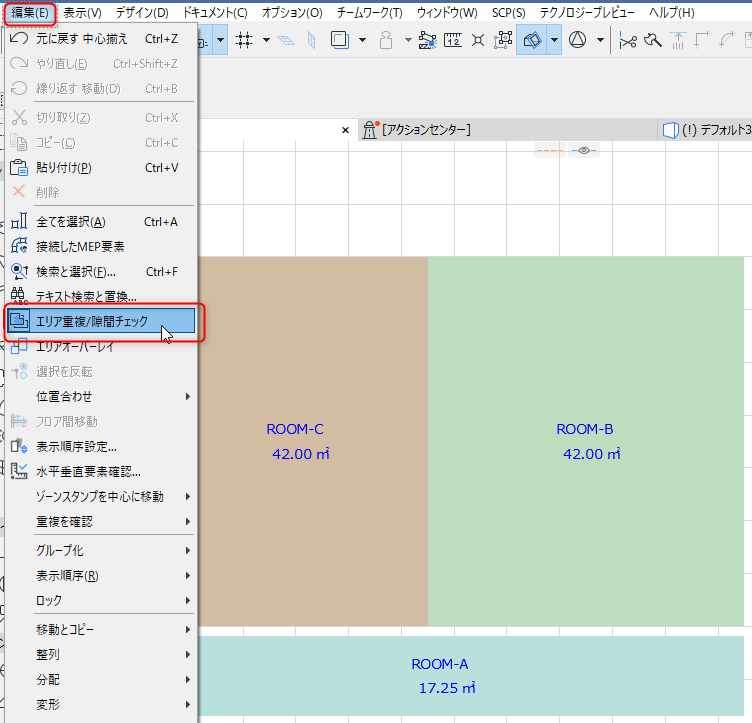The height and width of the screenshot is (723, 752).
Task: Expand the 重複を確認 submenu
Action: [101, 522]
